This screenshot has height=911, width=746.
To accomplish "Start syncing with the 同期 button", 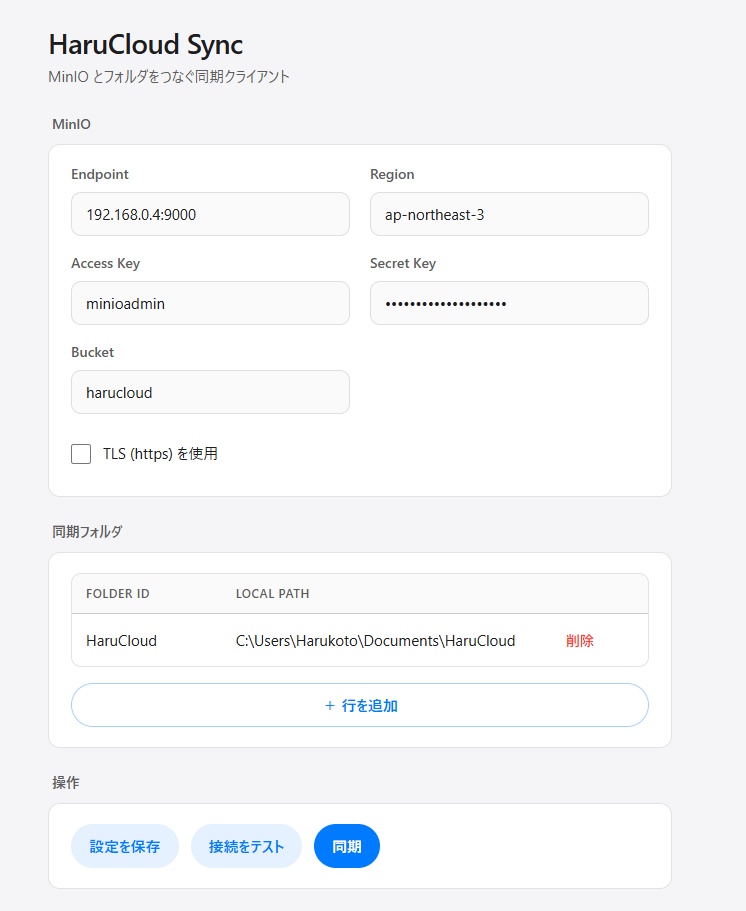I will point(347,846).
